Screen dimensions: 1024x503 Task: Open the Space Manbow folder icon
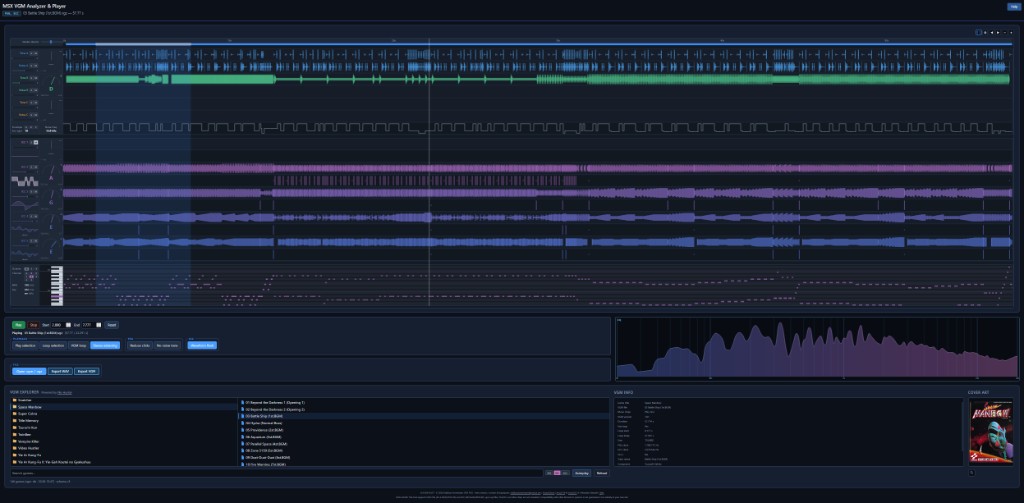pos(14,406)
